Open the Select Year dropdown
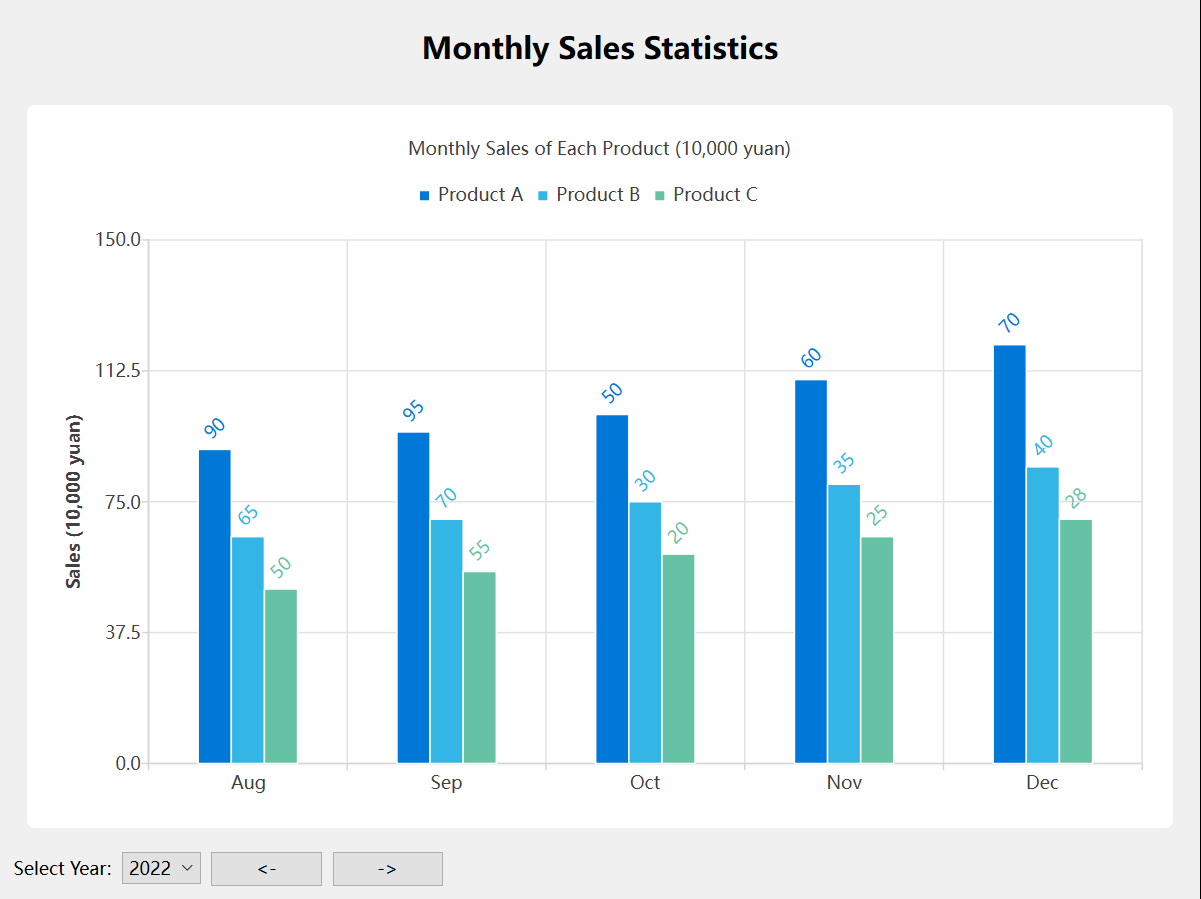1201x899 pixels. 161,869
